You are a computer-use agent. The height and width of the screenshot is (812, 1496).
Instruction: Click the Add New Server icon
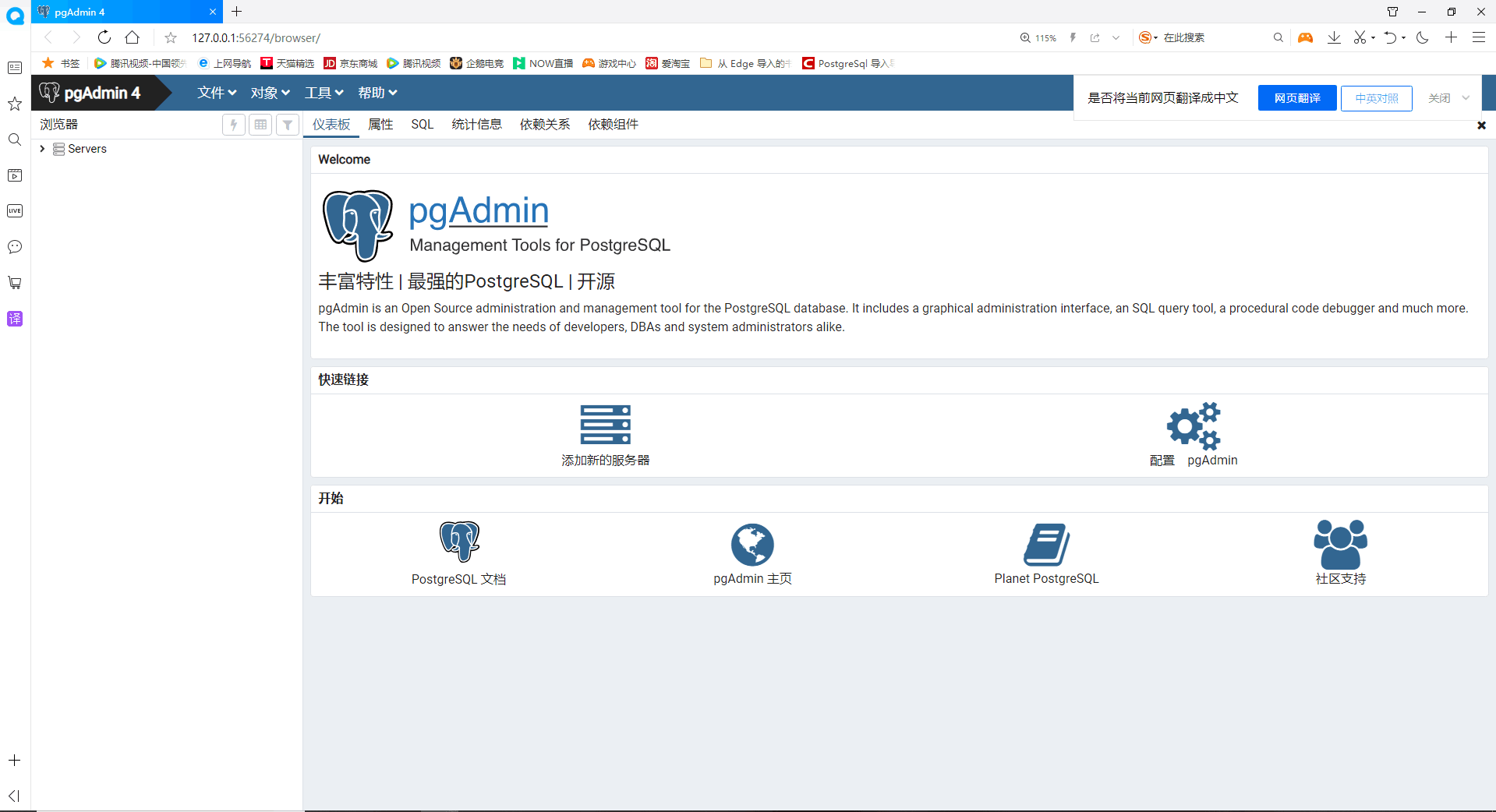coord(606,425)
